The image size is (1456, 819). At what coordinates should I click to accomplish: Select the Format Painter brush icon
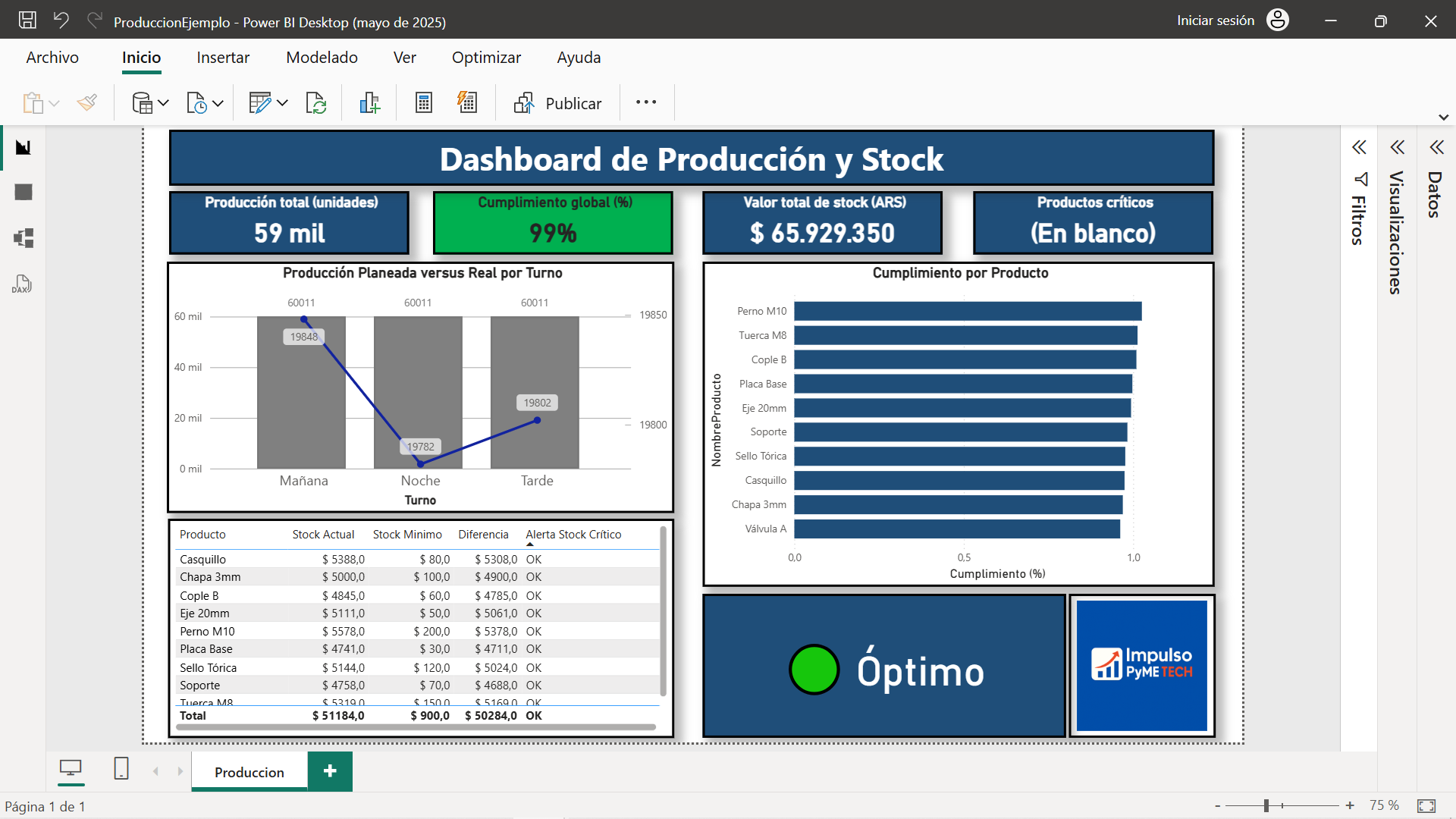click(x=87, y=103)
